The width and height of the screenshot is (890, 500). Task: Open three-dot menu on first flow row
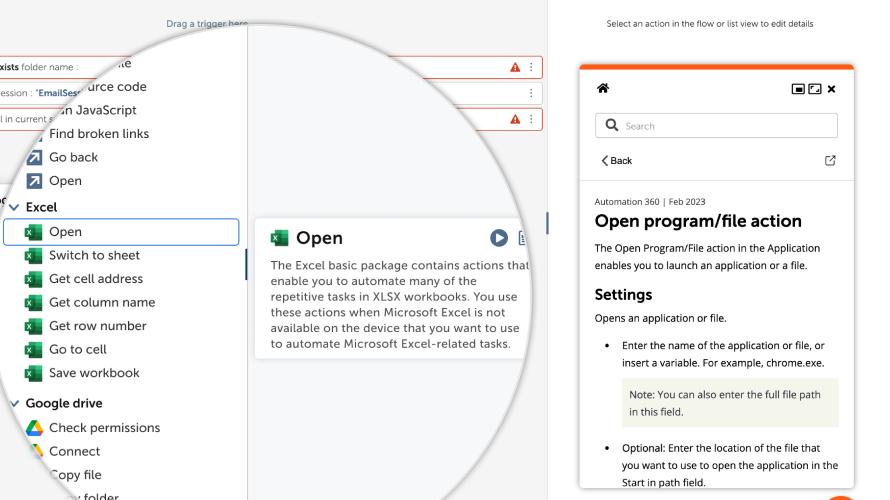(531, 67)
